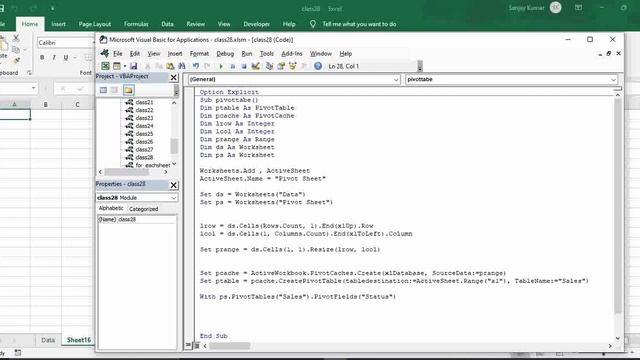Screen dimensions: 640x360
Task: Open the Debug menu in VBA editor
Action: tap(225, 53)
